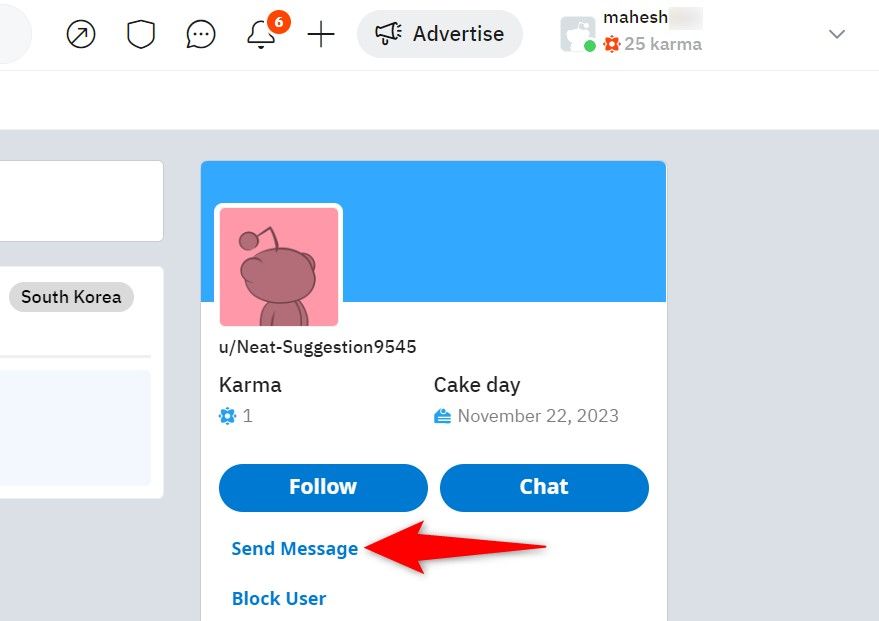879x621 pixels.
Task: Click the Send Message link
Action: click(294, 549)
